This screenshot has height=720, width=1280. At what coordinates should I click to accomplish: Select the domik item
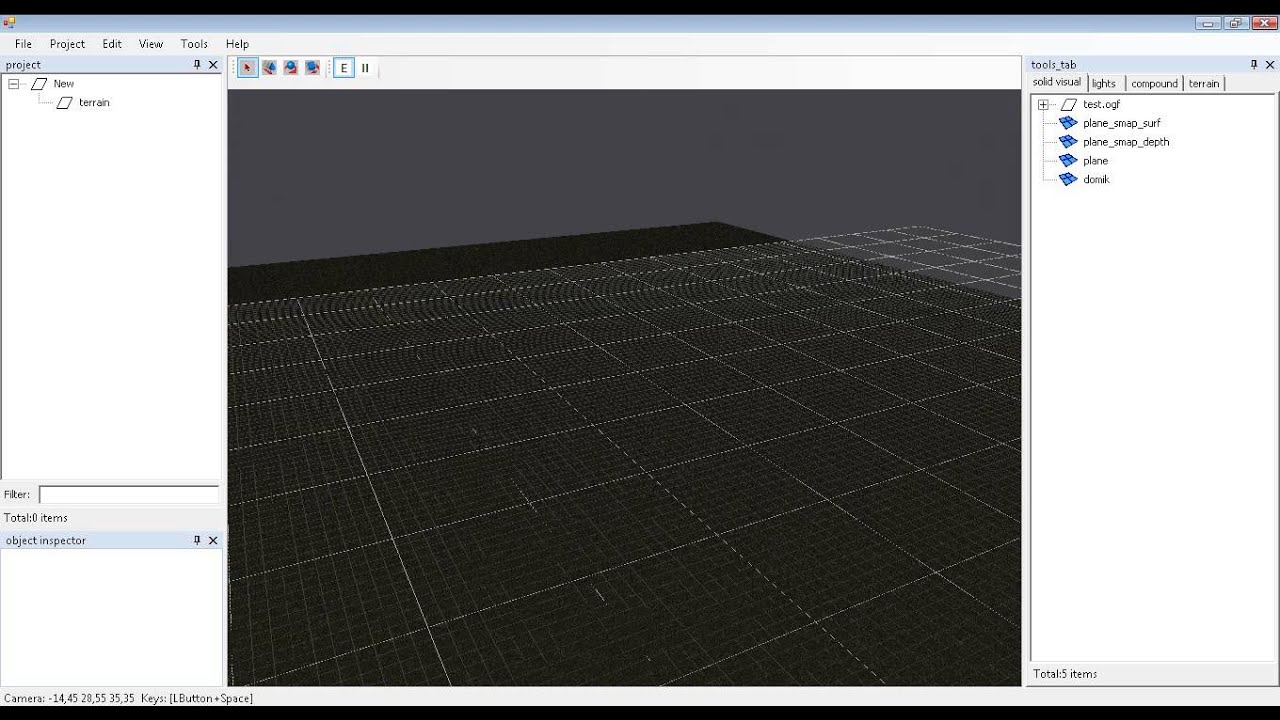point(1096,180)
